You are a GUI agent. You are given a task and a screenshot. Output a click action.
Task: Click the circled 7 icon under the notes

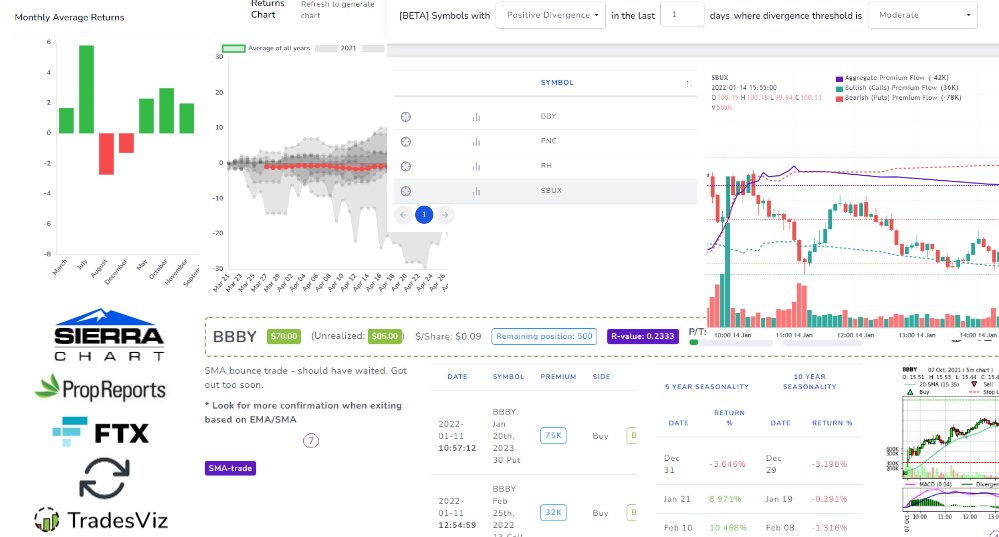point(310,440)
